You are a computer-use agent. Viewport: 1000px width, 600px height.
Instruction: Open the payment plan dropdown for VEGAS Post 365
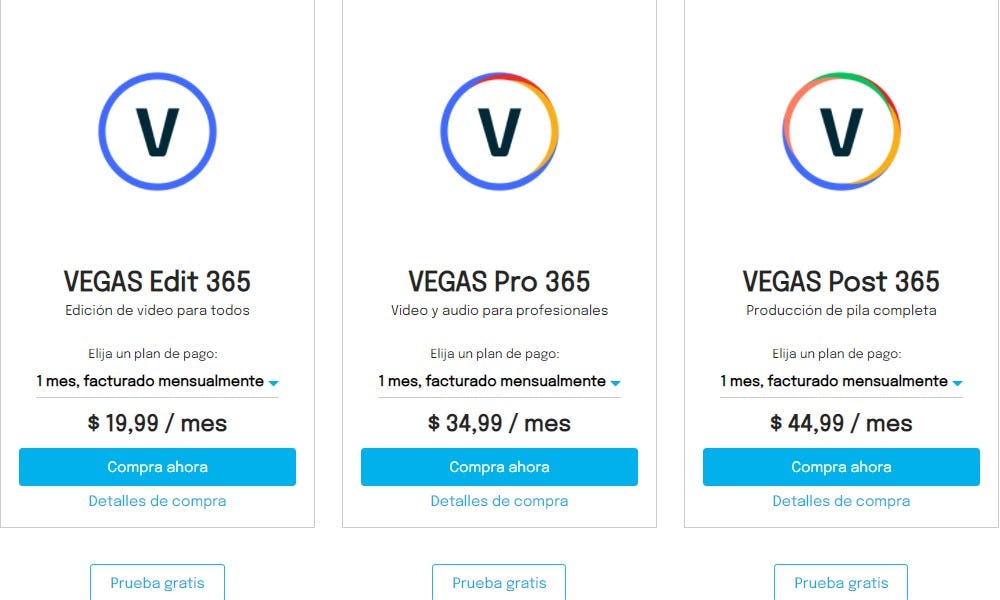pos(841,381)
